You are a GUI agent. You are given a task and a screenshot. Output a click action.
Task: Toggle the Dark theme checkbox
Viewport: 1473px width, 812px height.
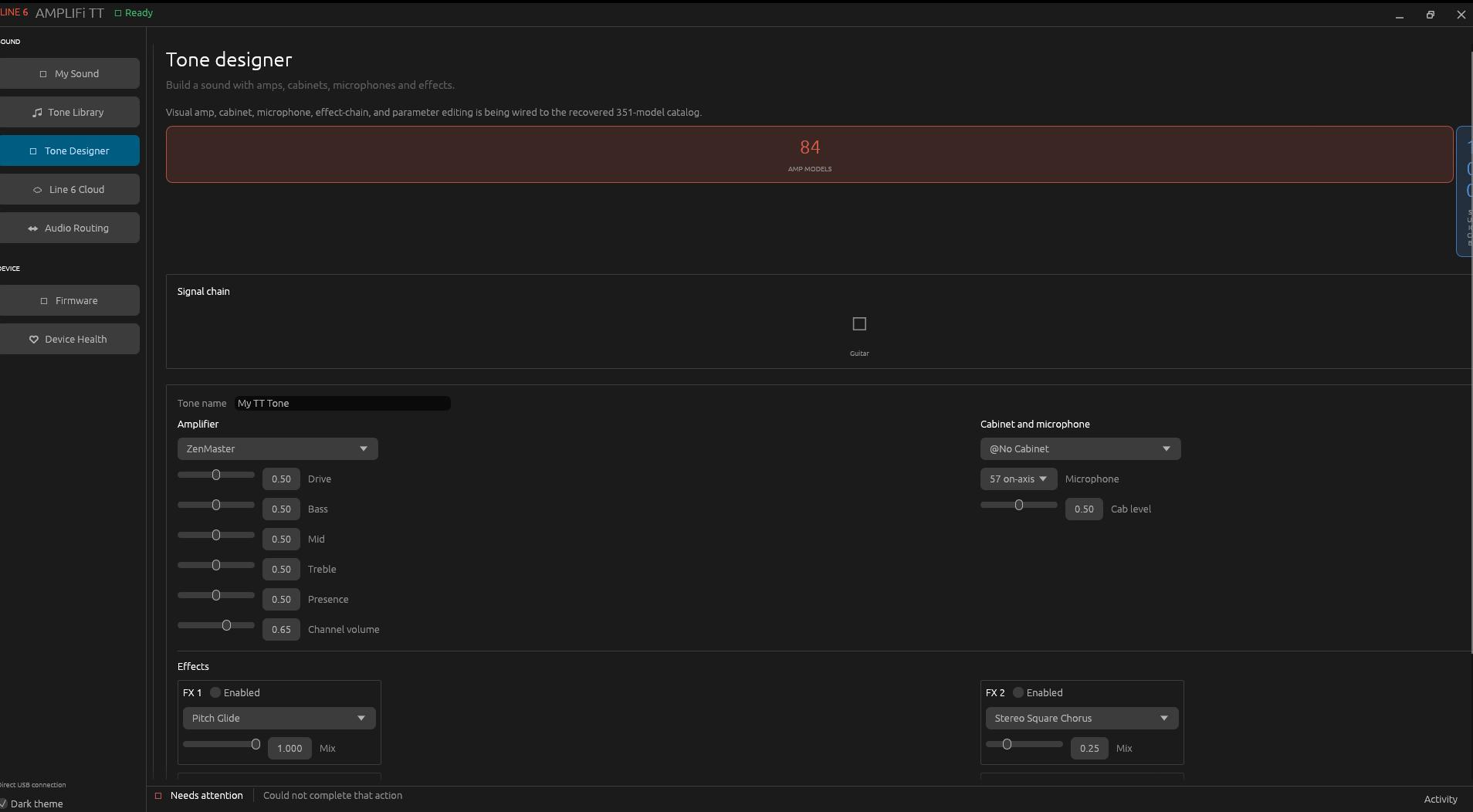click(3, 804)
